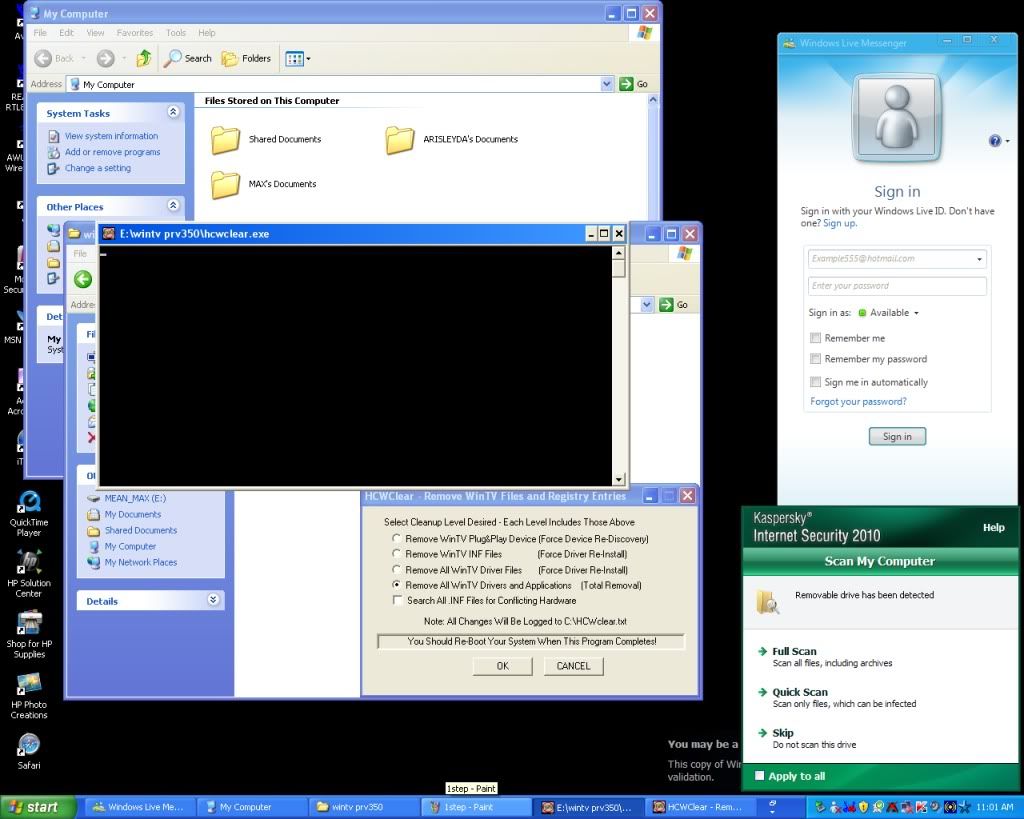Open the My Computer address bar dropdown
The width and height of the screenshot is (1024, 819).
(x=607, y=84)
